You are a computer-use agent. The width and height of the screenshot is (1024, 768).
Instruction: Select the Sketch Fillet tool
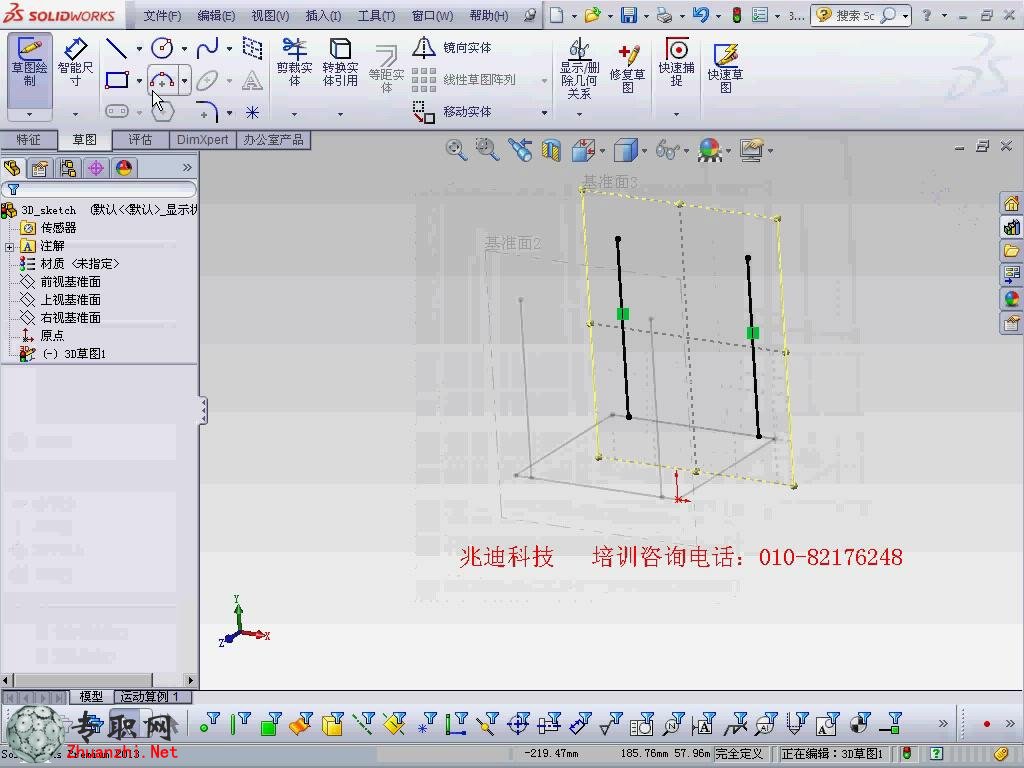tap(207, 112)
